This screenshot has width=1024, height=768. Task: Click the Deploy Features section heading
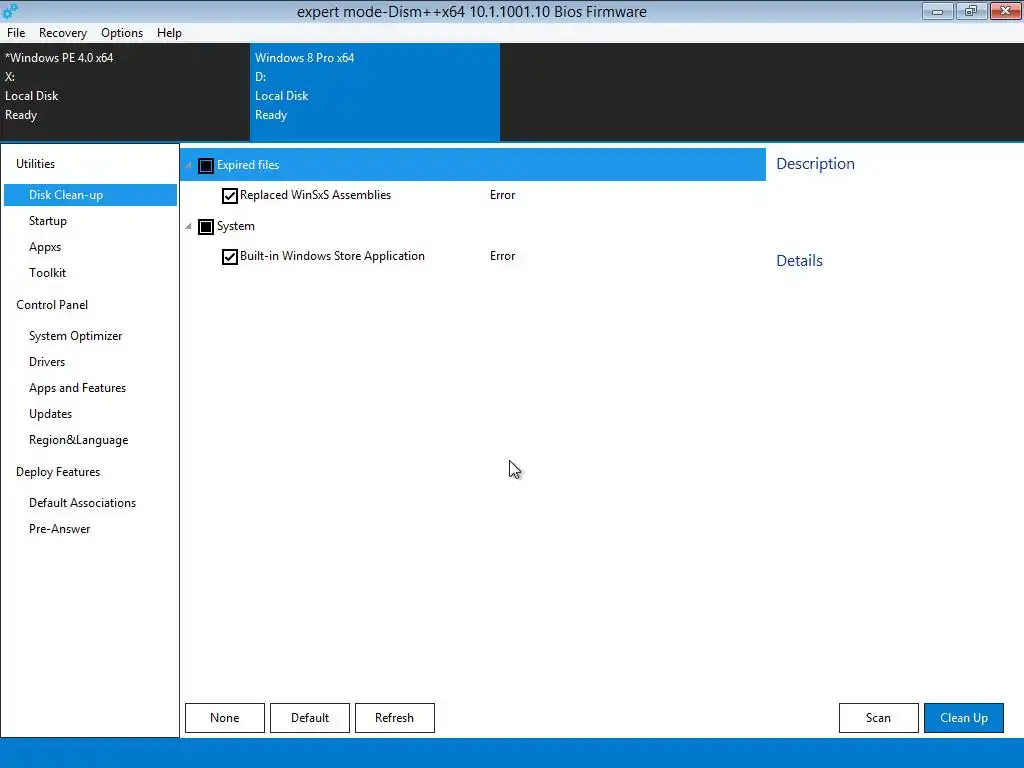click(58, 472)
